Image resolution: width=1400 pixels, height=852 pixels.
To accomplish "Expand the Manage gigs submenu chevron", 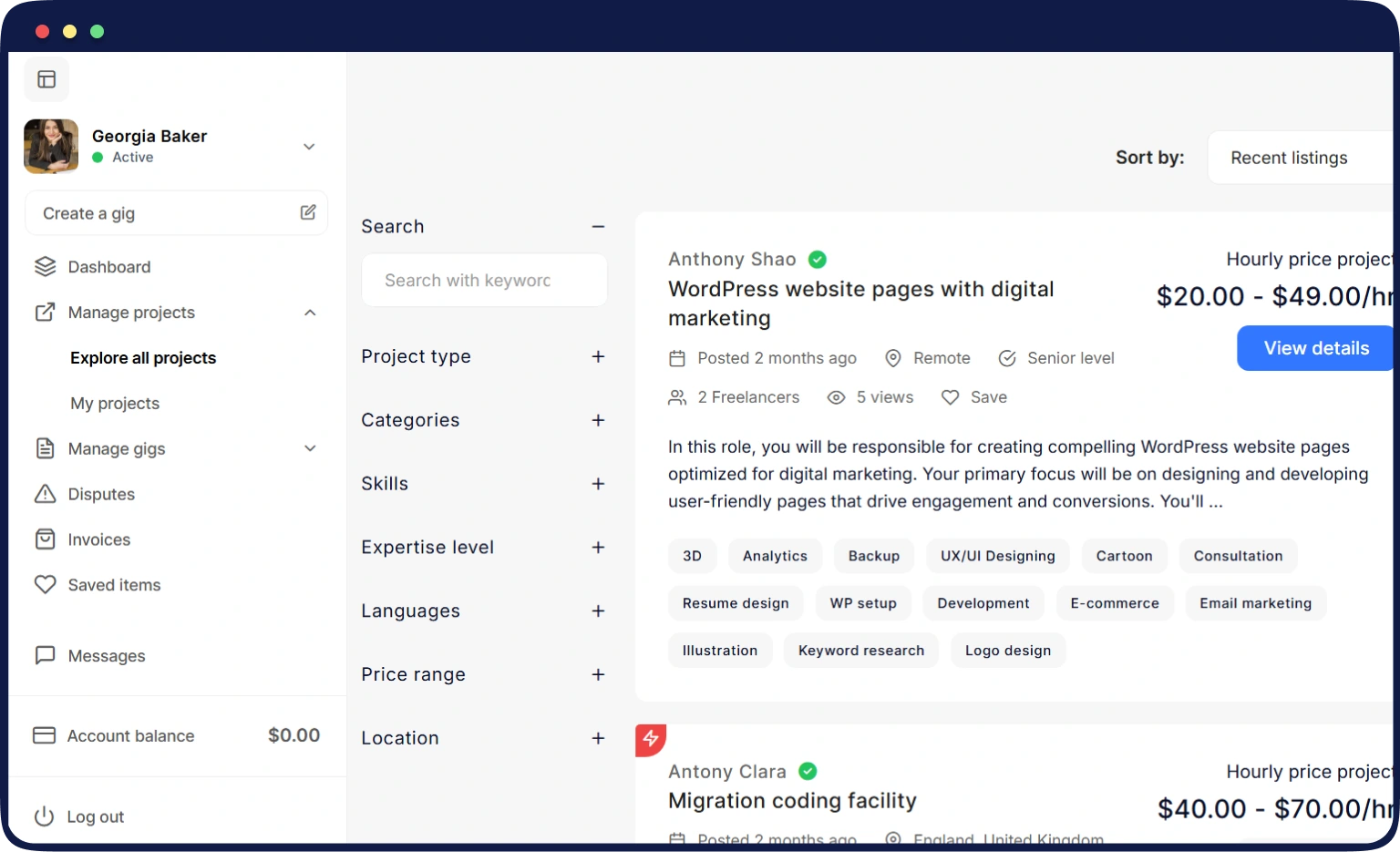I will tap(310, 448).
